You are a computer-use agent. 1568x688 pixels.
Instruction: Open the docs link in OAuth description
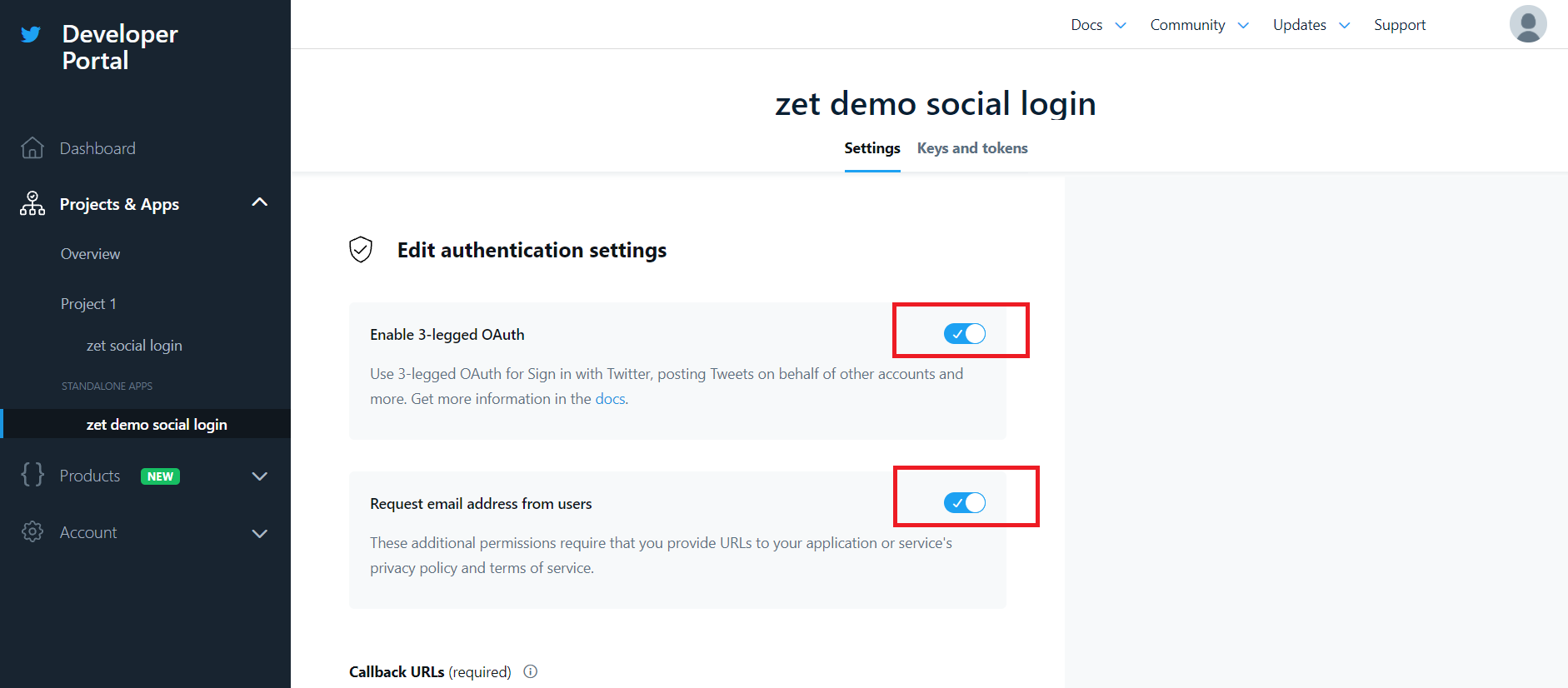point(610,399)
